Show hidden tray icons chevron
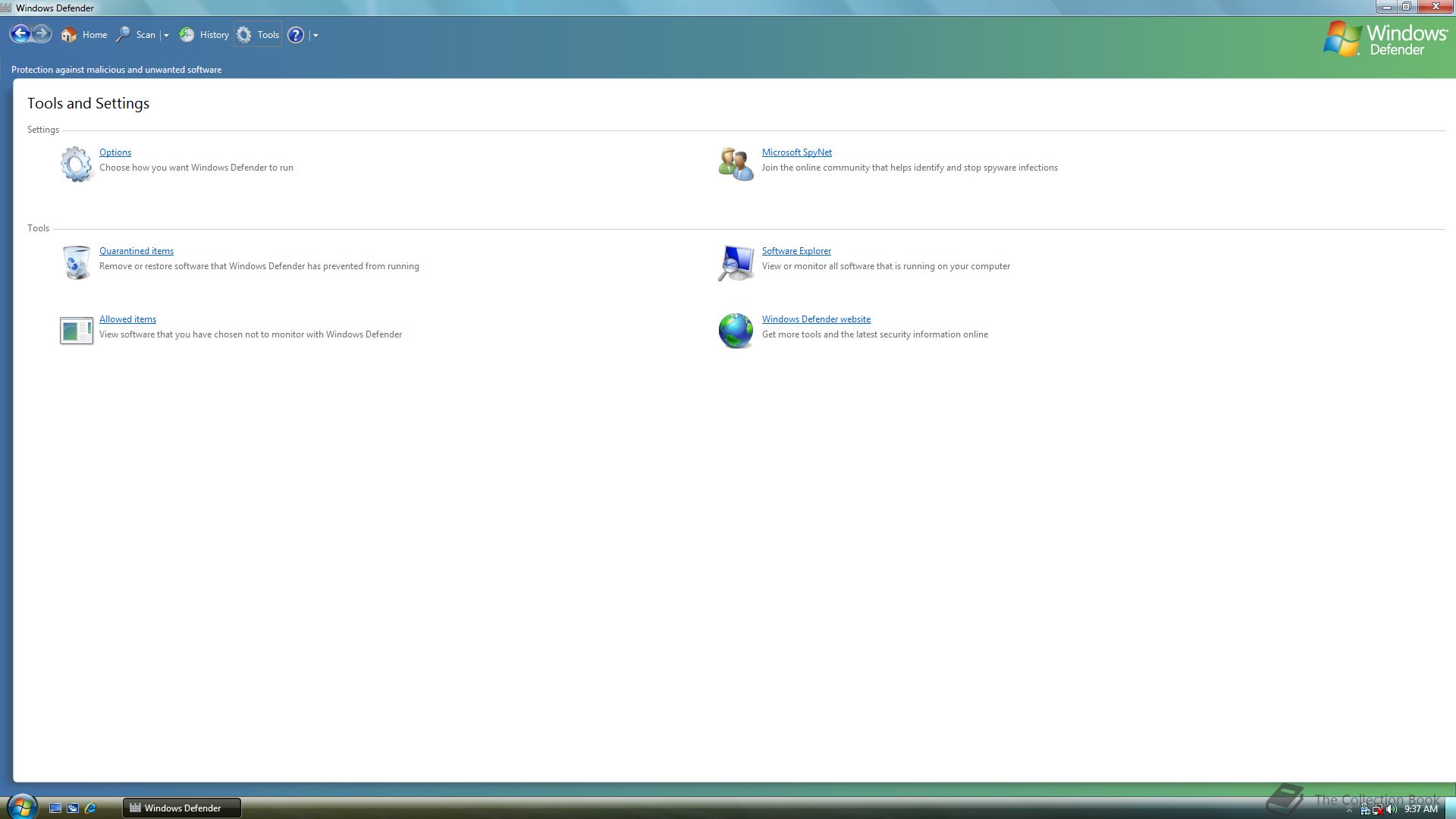This screenshot has width=1456, height=819. [1349, 810]
